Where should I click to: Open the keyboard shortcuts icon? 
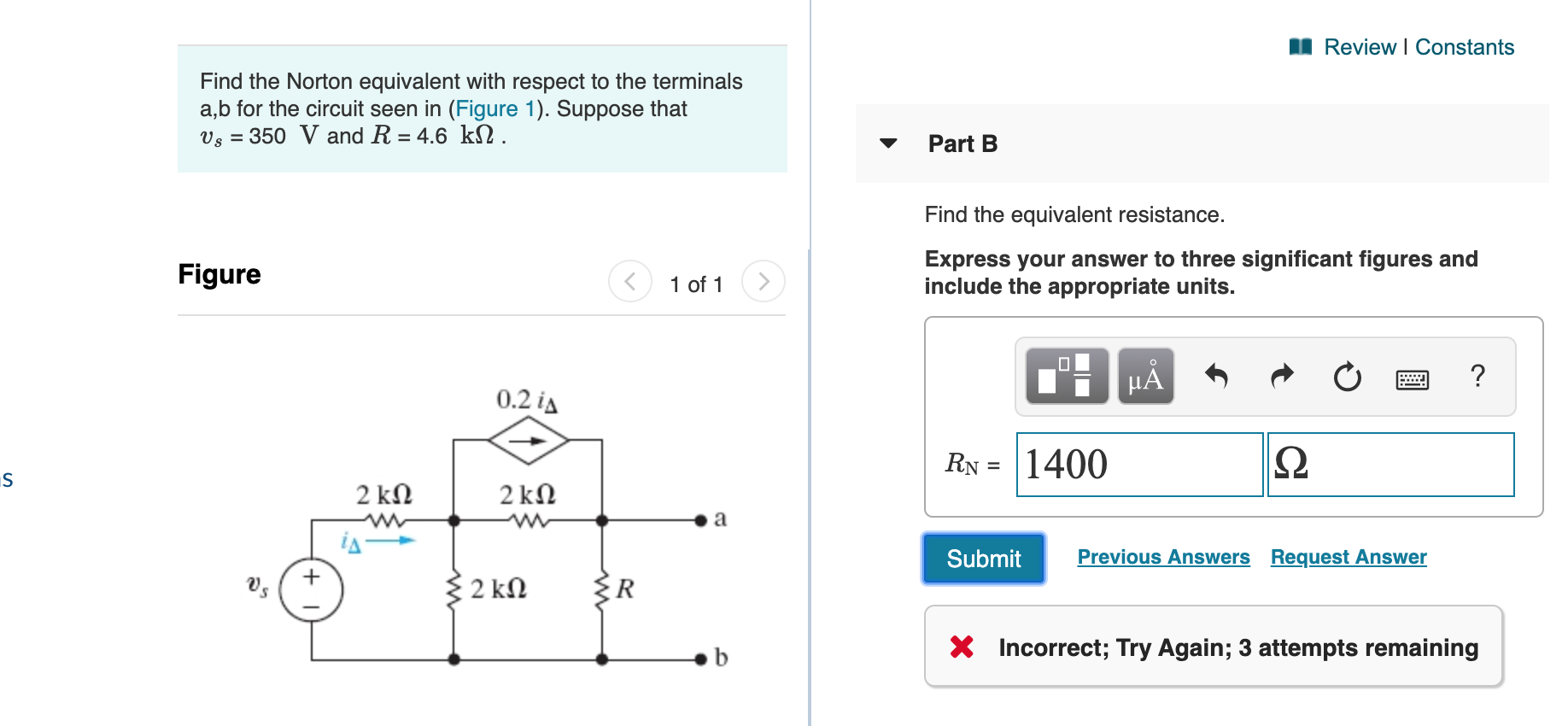1413,378
